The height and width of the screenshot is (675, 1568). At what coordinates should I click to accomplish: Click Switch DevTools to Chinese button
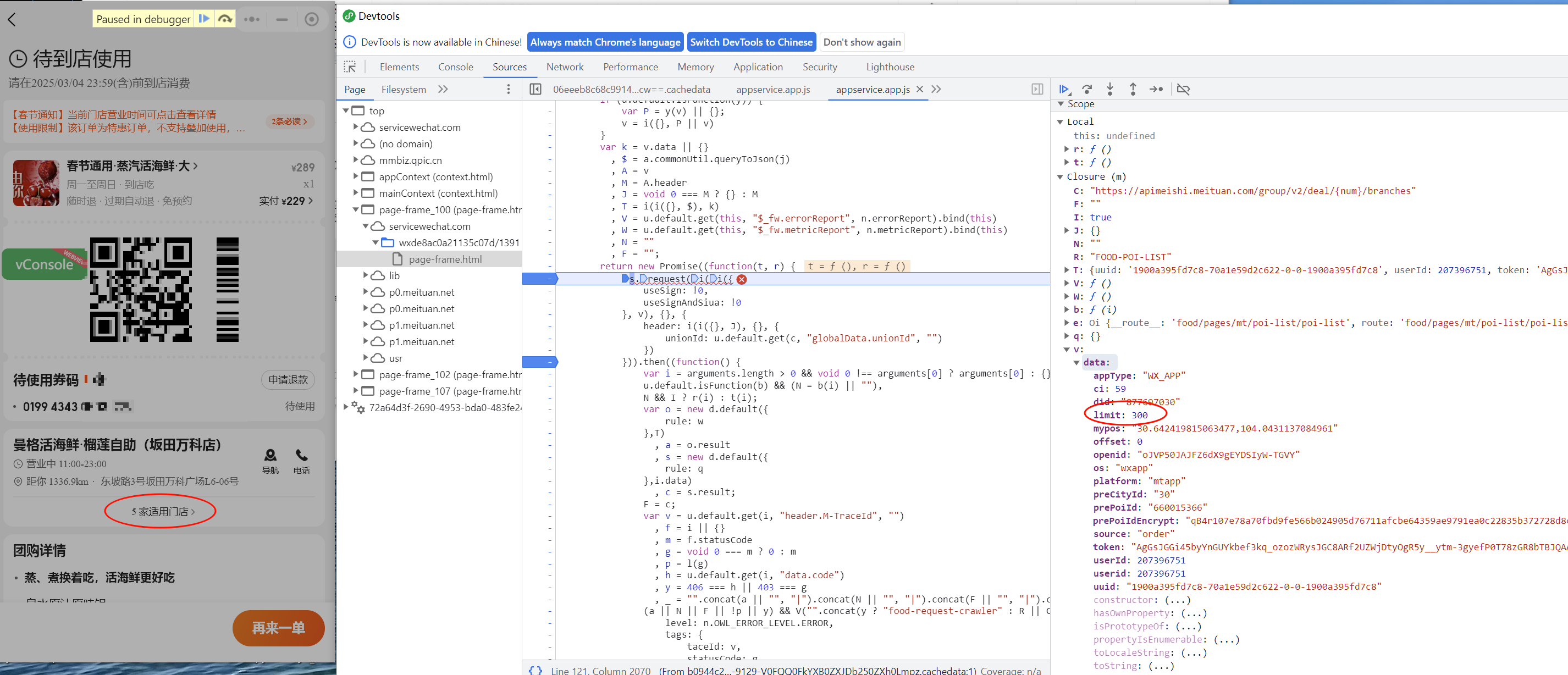750,42
